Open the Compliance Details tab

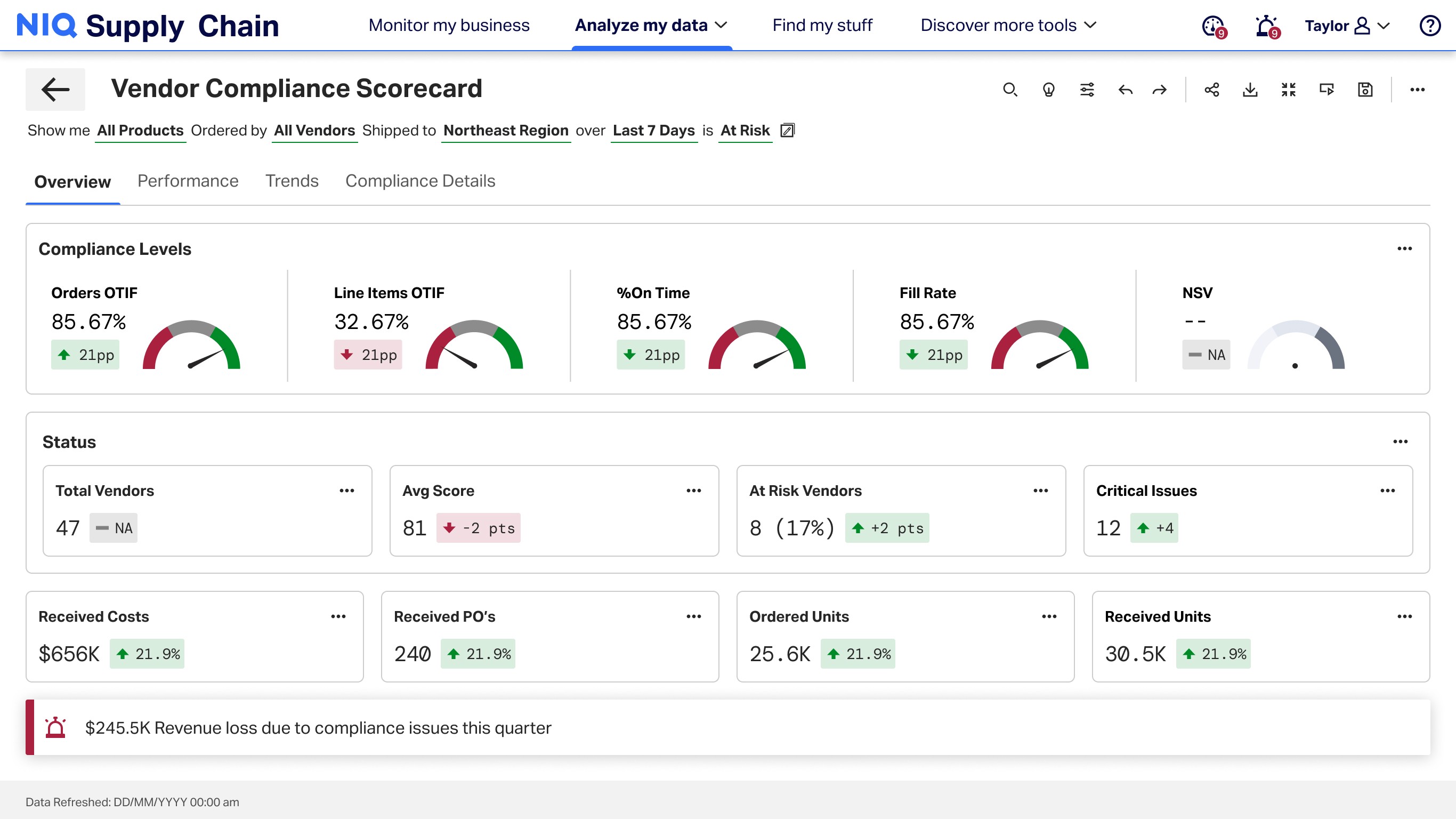pos(420,181)
